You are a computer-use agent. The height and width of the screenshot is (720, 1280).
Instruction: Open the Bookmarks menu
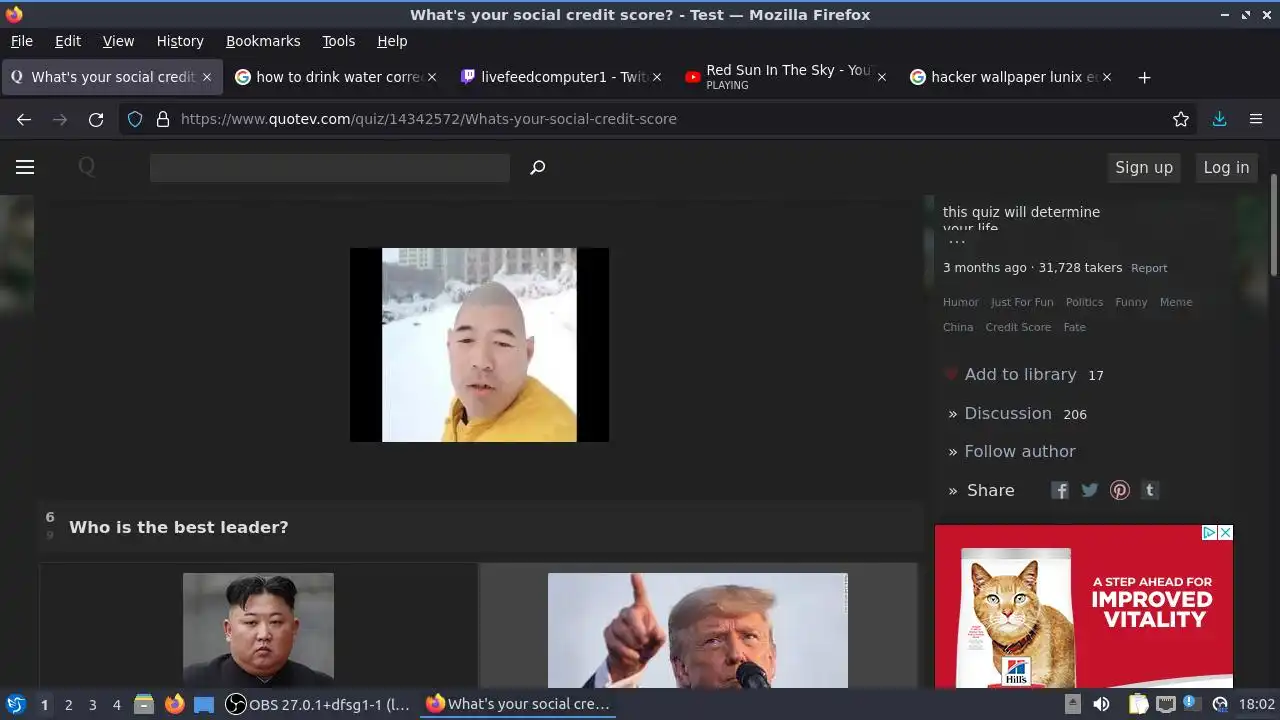pos(263,41)
